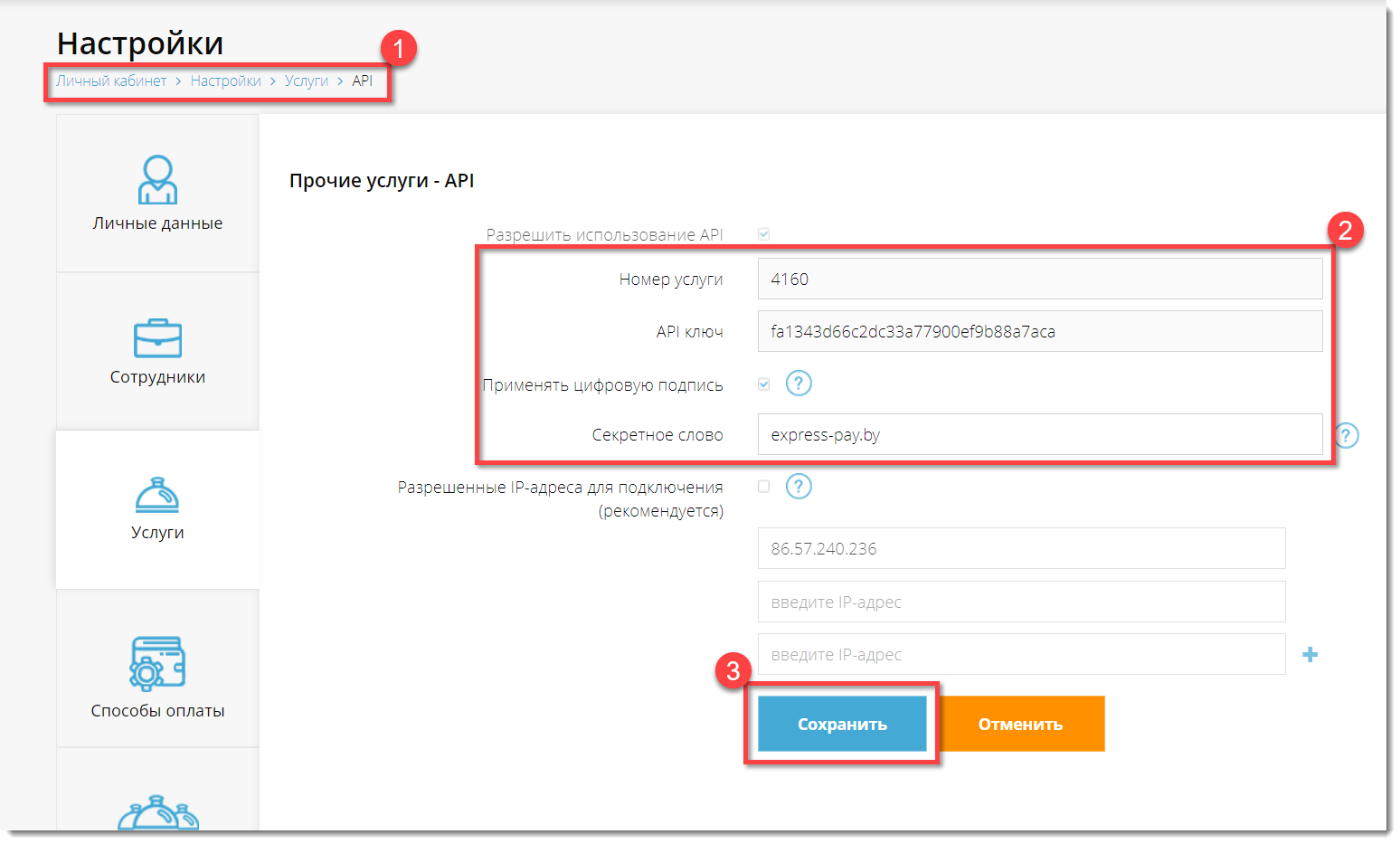Click help icon next to Разрешенные IP-адреса

click(x=799, y=487)
